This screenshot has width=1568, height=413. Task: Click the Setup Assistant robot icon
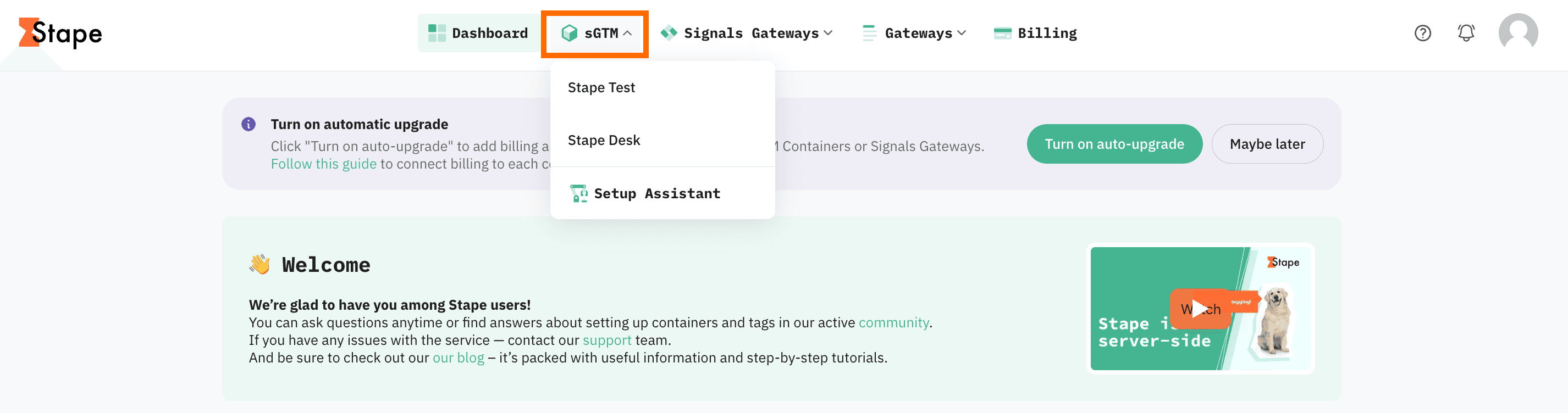tap(578, 193)
